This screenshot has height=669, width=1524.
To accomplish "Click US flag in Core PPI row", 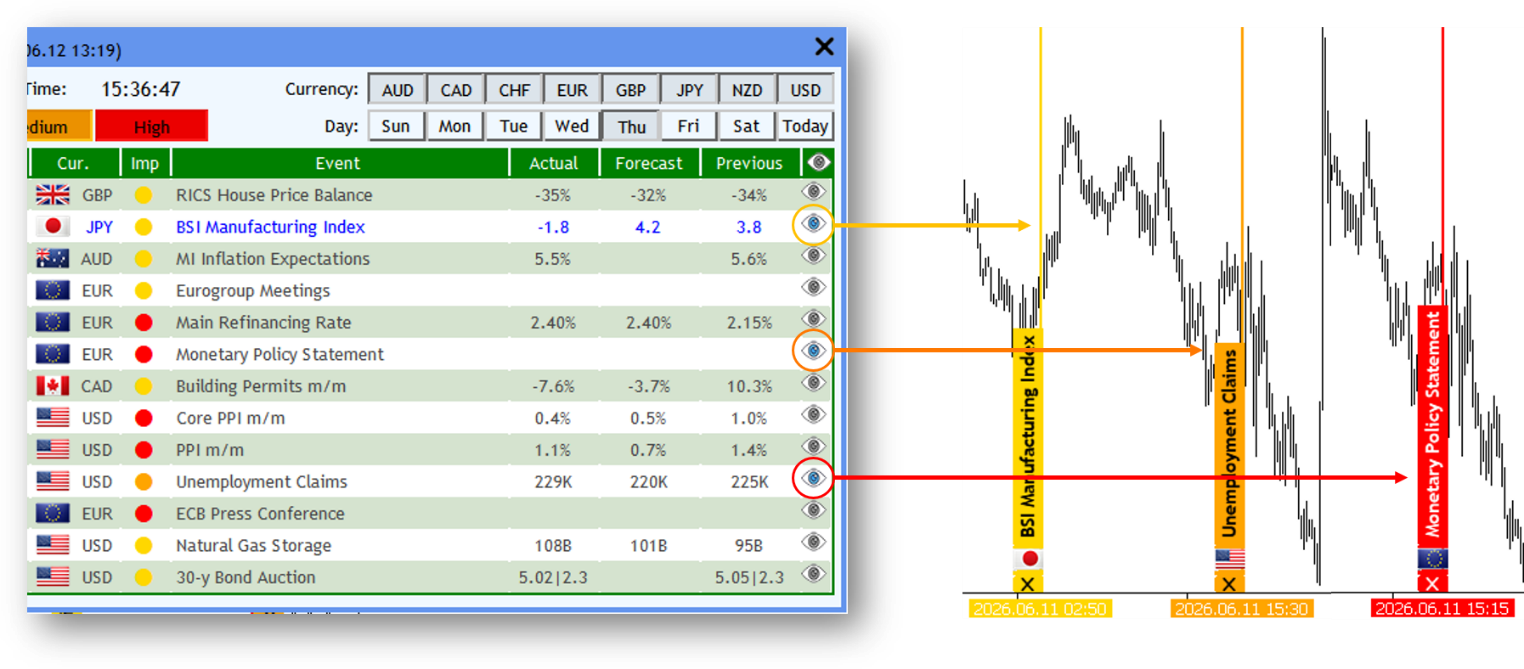I will [52, 418].
